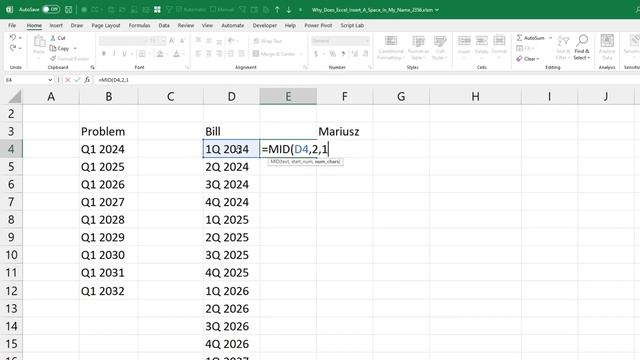640x360 pixels.
Task: Open the File tab
Action: click(x=12, y=25)
